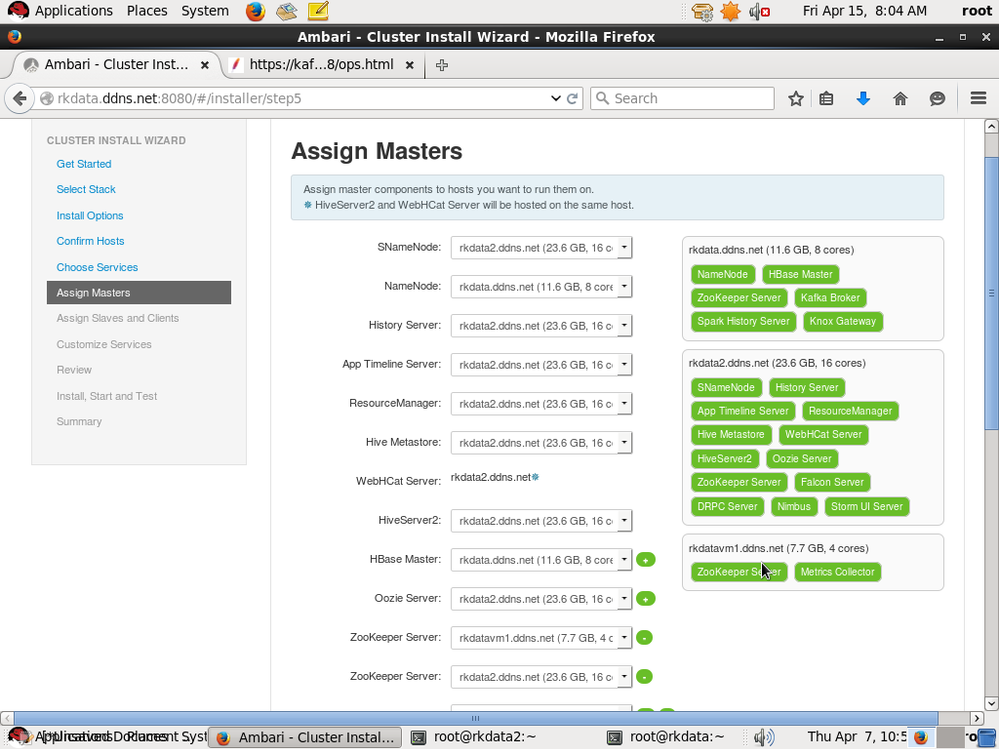This screenshot has width=999, height=749.
Task: Go to Firefox home page icon
Action: point(900,98)
